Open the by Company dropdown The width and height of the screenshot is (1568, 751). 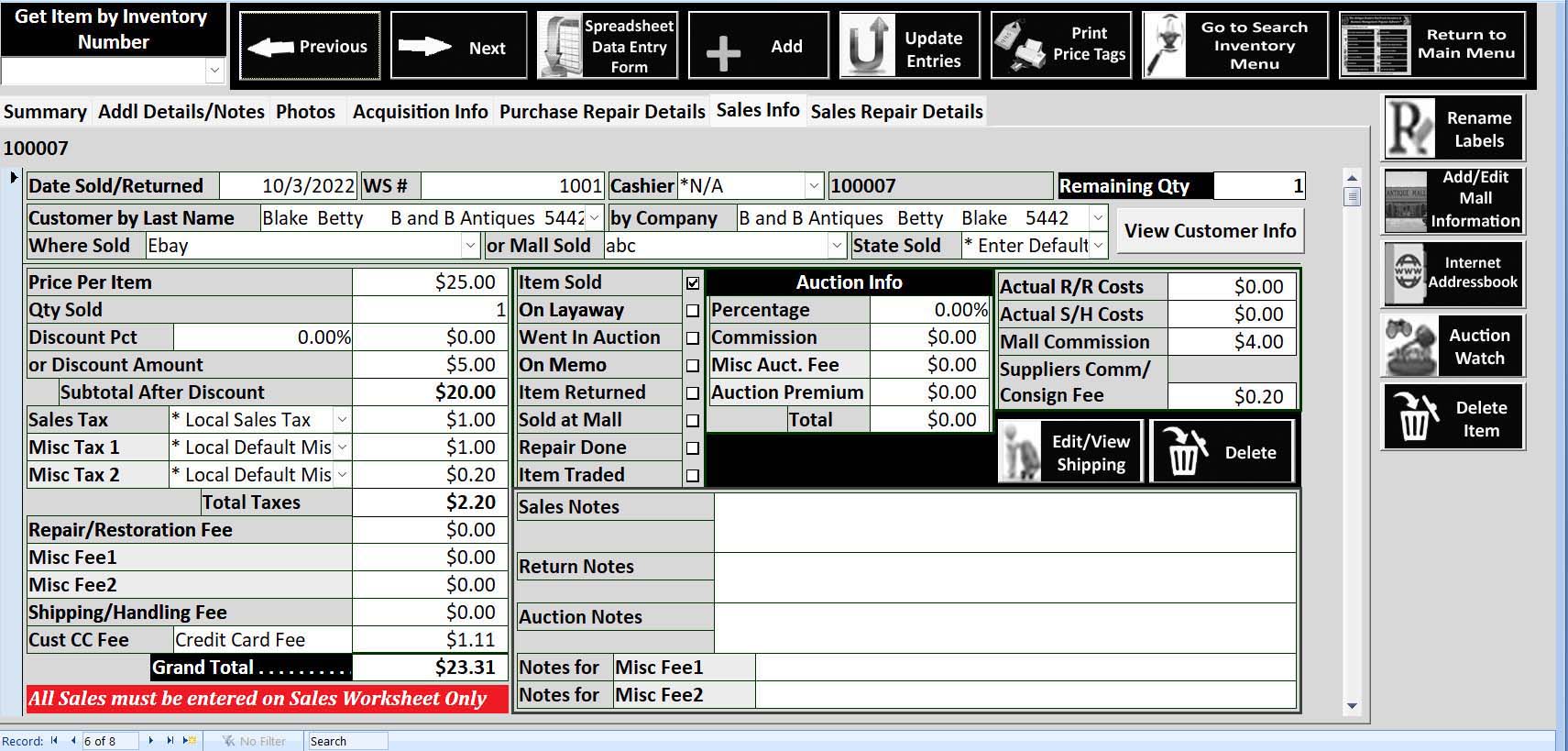tap(1097, 218)
